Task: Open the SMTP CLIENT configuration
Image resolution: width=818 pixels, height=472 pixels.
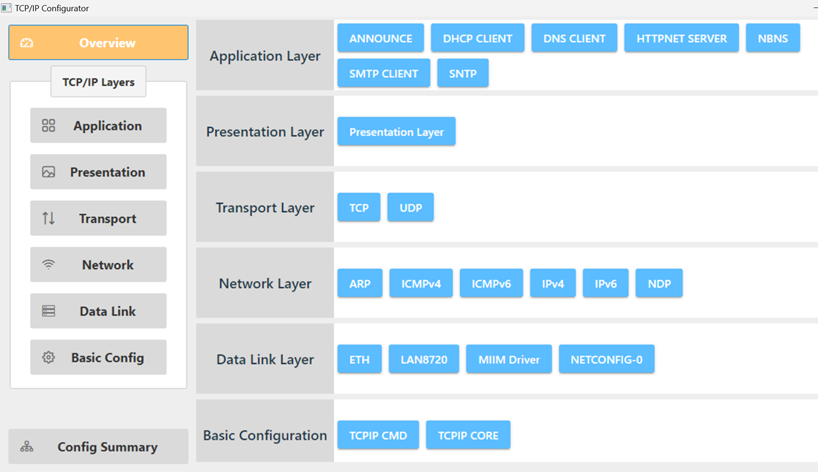Action: pyautogui.click(x=384, y=73)
